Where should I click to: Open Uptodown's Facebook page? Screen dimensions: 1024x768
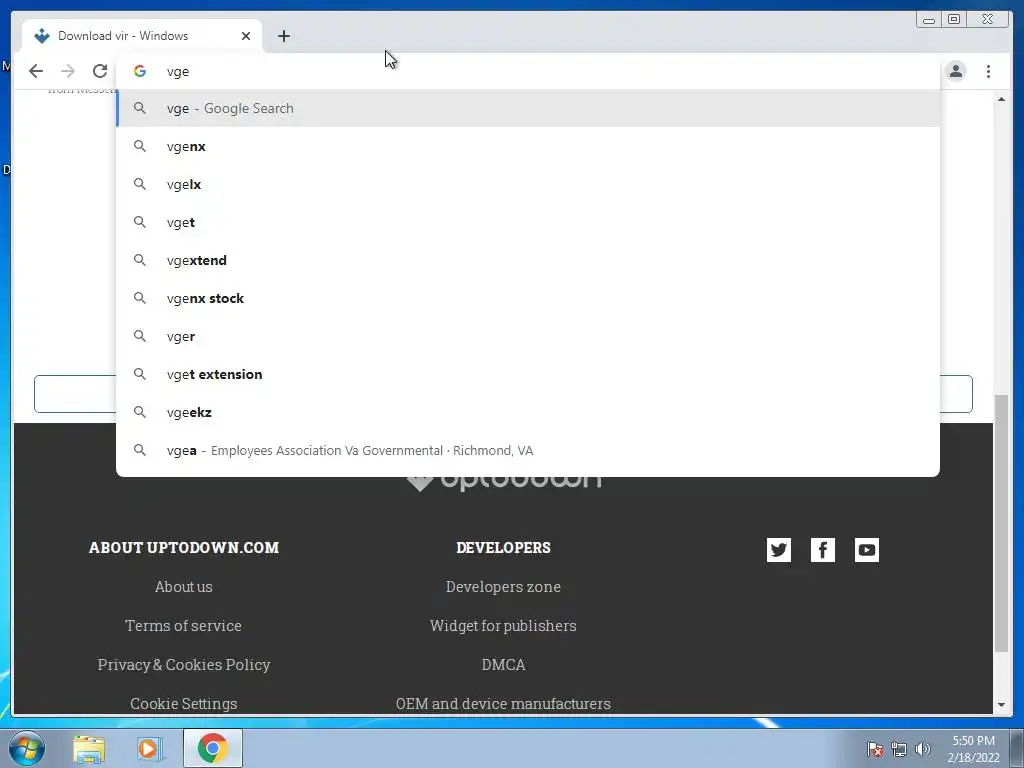click(823, 550)
